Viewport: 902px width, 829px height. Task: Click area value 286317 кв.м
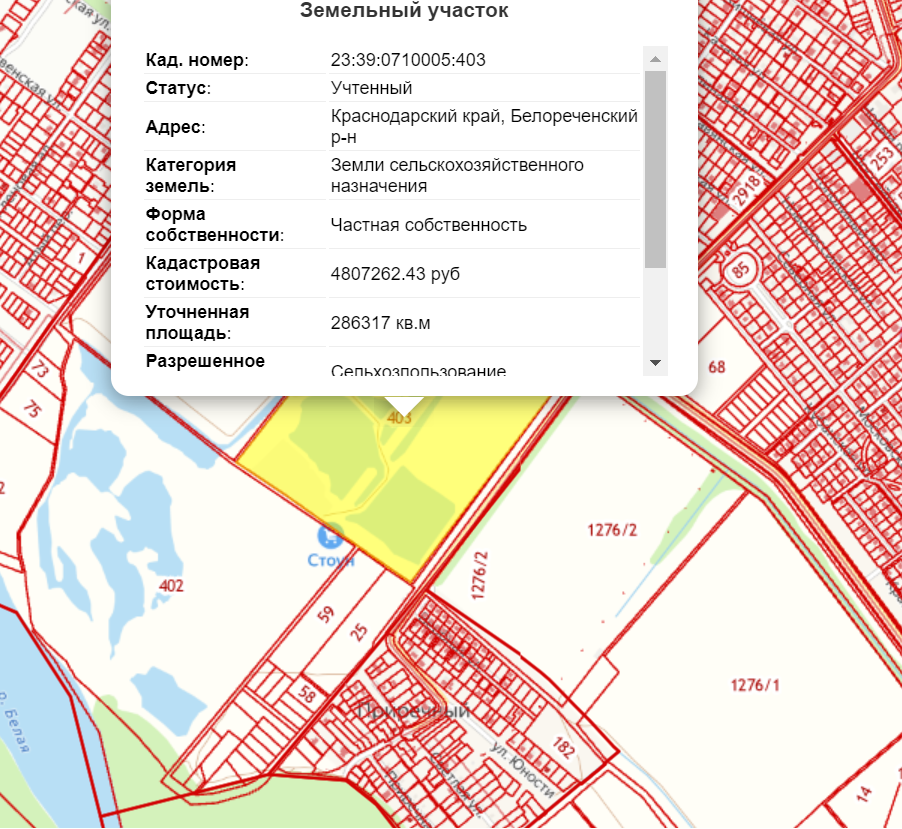380,323
